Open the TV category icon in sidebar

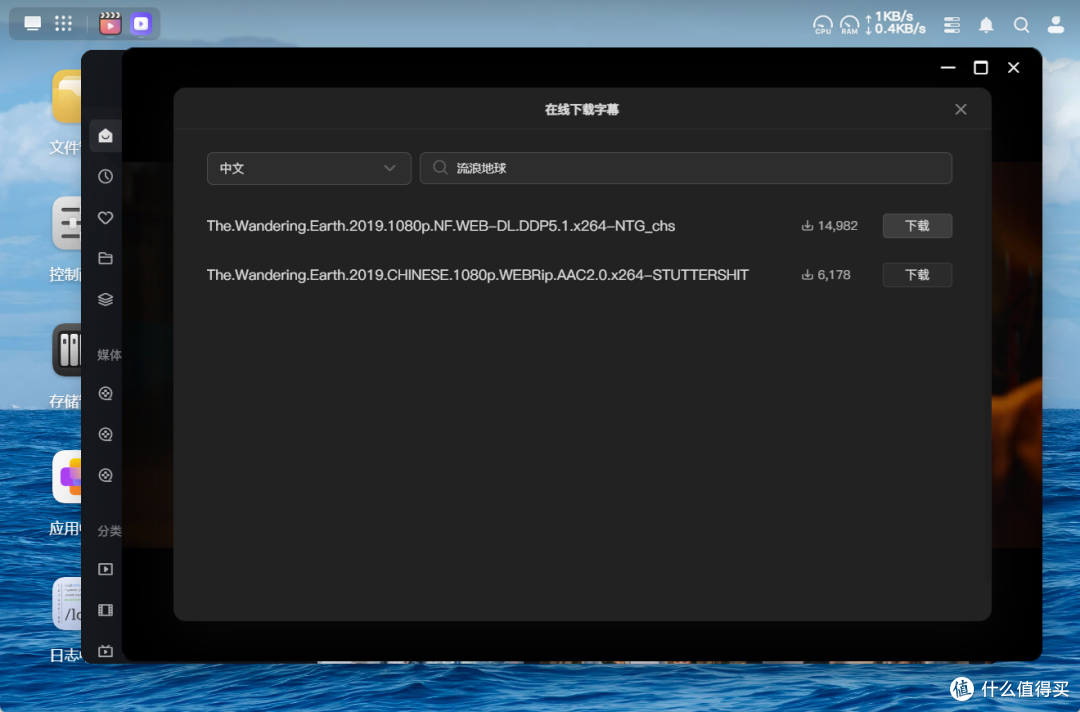105,651
